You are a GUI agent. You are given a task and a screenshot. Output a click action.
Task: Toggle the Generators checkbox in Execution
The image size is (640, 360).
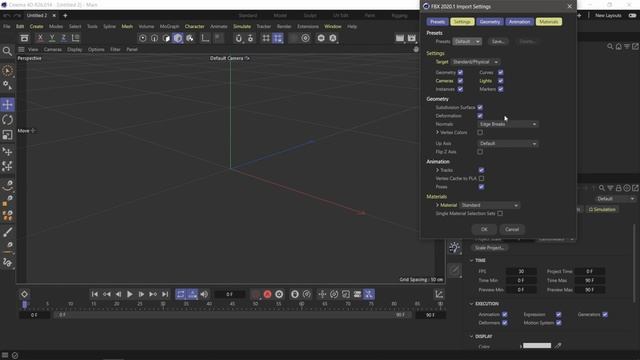click(x=605, y=314)
